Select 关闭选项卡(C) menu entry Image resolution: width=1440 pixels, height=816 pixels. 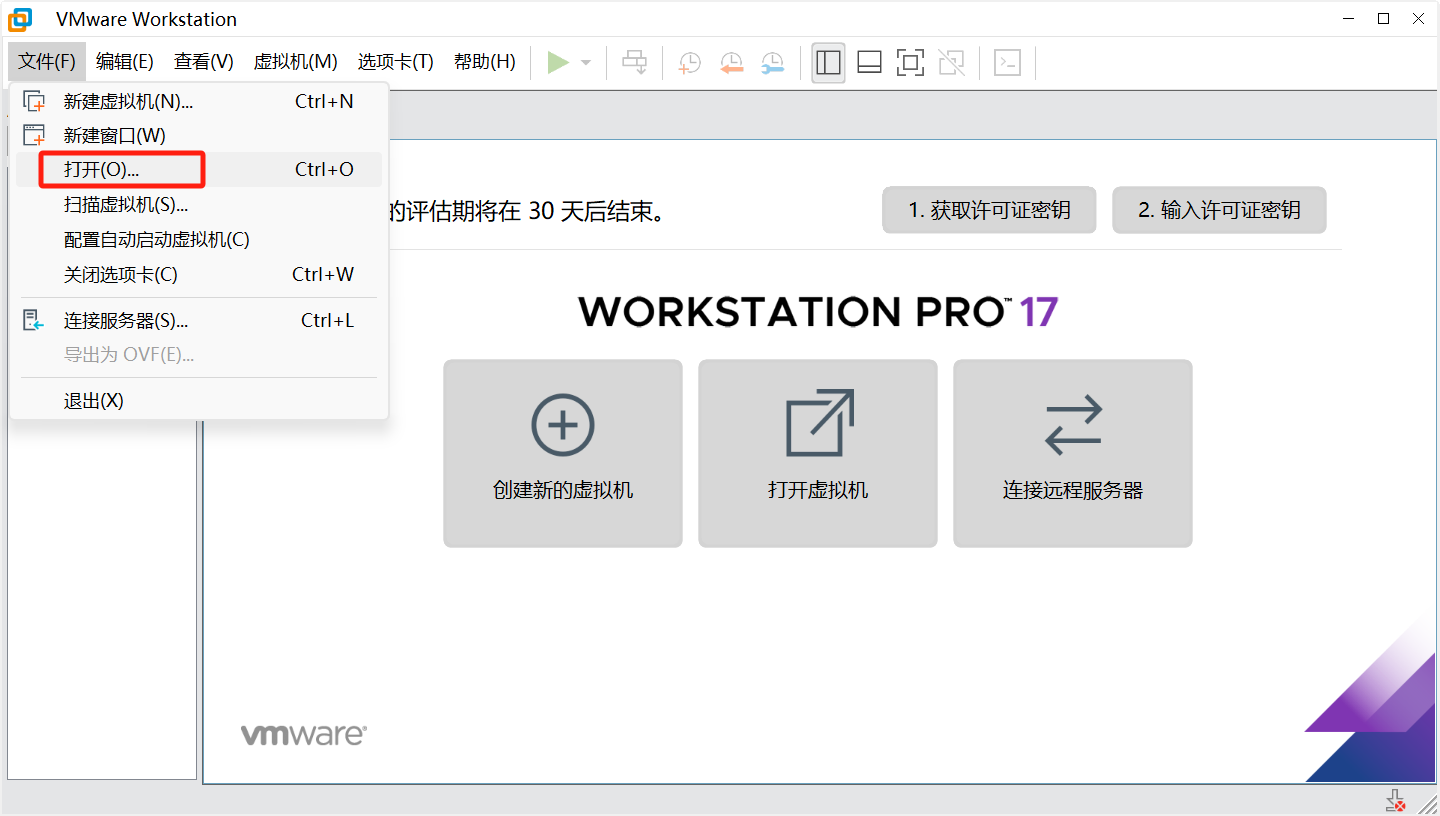point(199,274)
